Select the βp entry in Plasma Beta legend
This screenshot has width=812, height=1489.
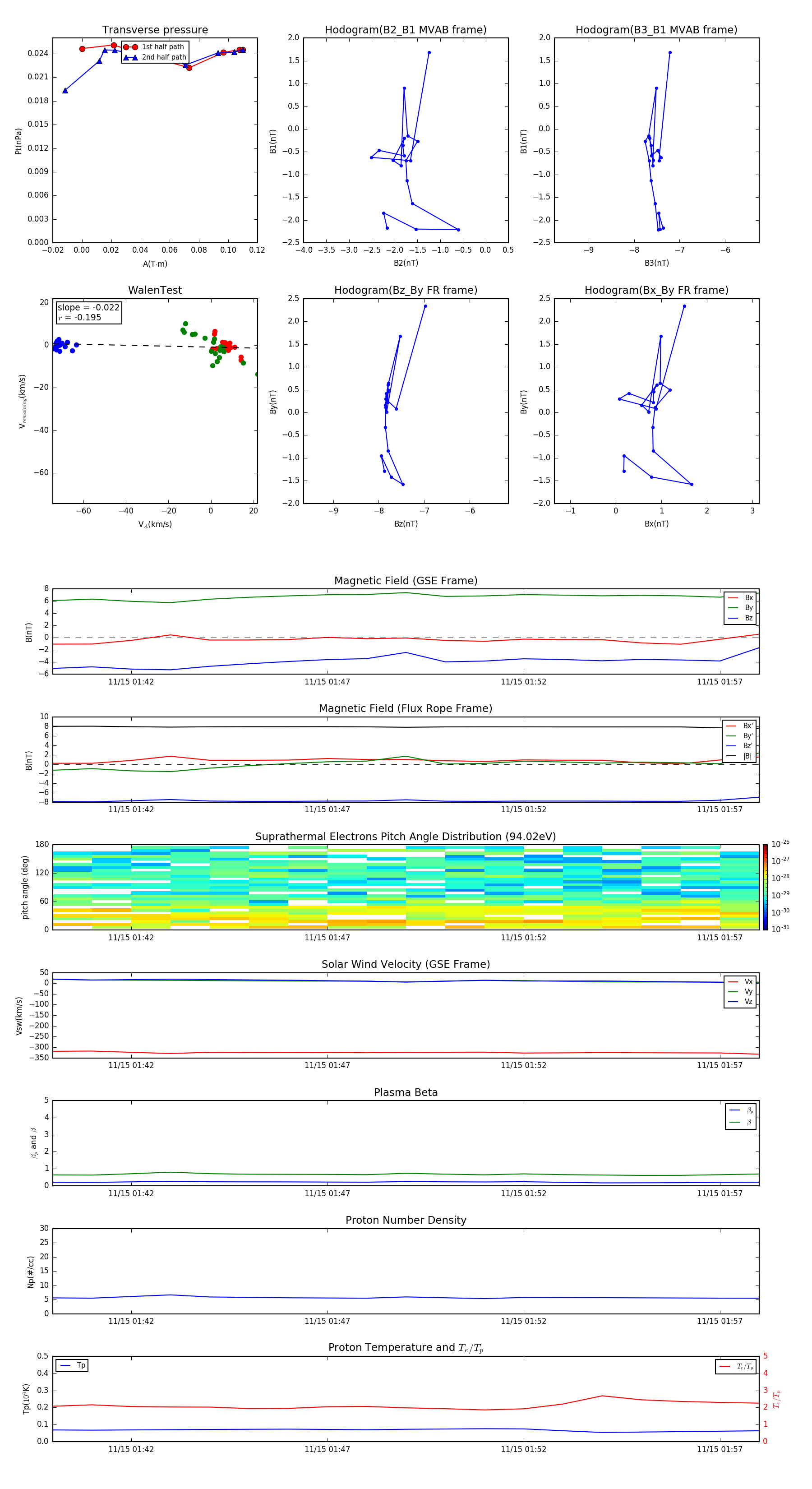(741, 1110)
